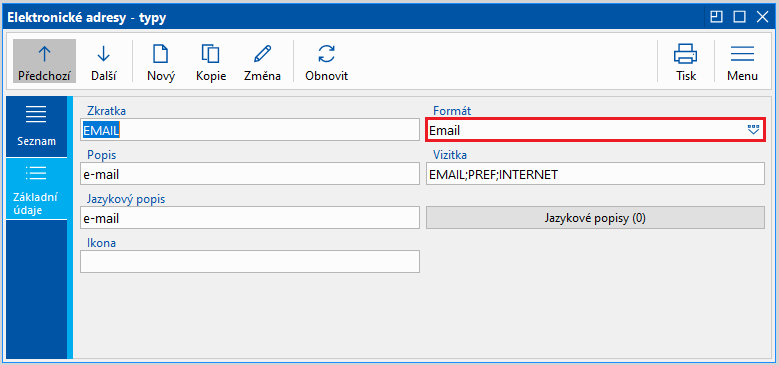Click the Formát combo box showing Email

tap(595, 130)
